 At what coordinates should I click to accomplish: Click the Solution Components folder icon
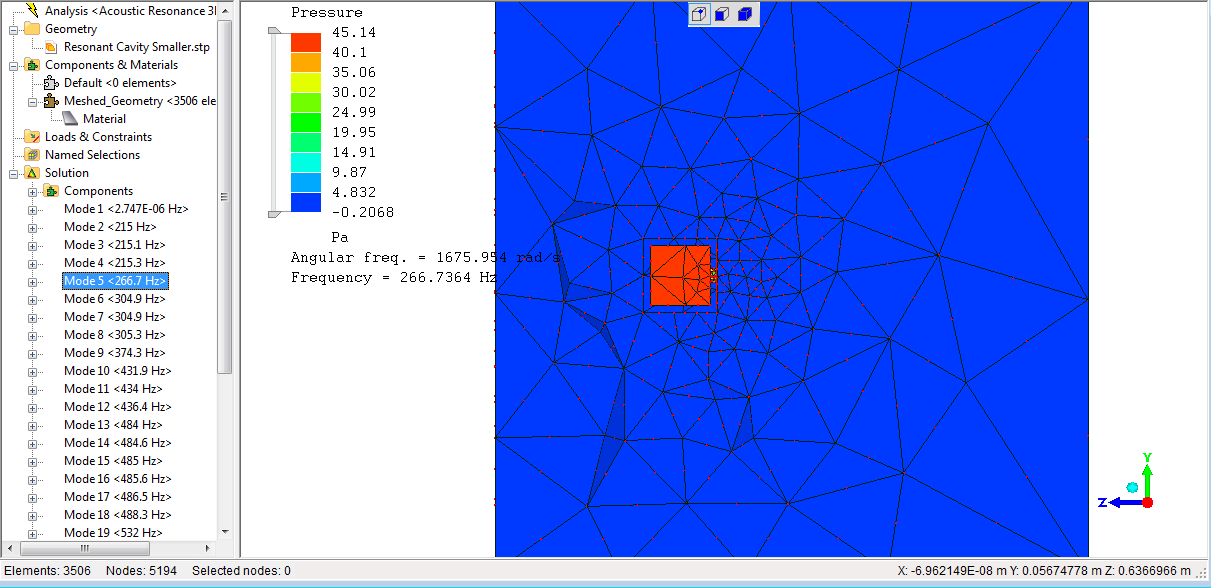[52, 191]
